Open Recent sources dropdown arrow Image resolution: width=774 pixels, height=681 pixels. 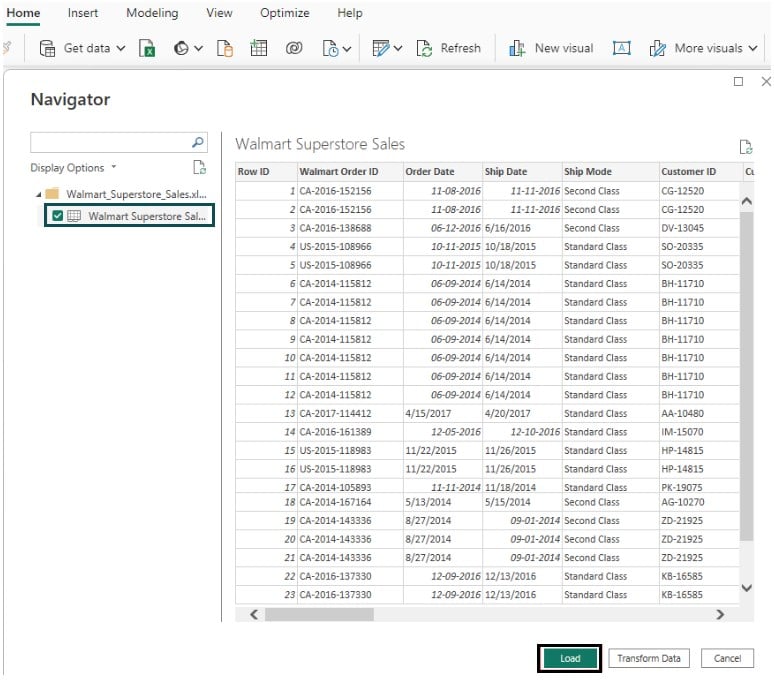coord(347,48)
